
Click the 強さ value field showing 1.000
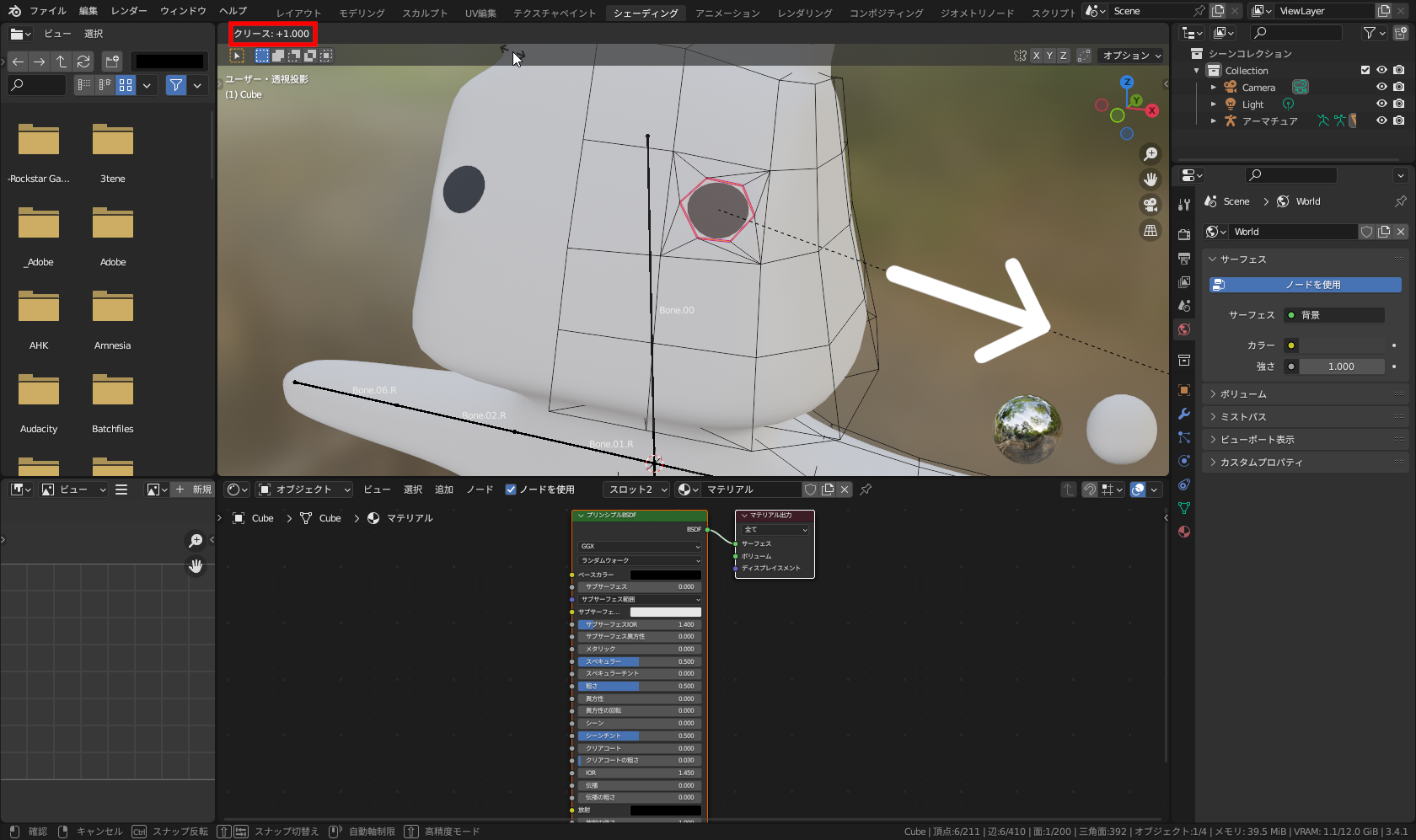coord(1342,366)
